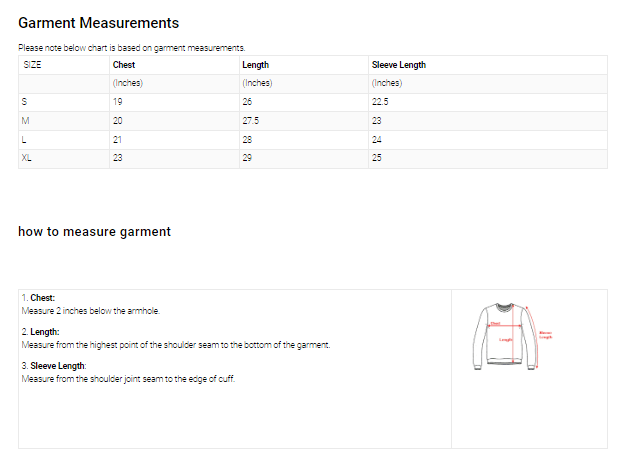
Task: Click the XL chest value 23
Action: tap(118, 159)
